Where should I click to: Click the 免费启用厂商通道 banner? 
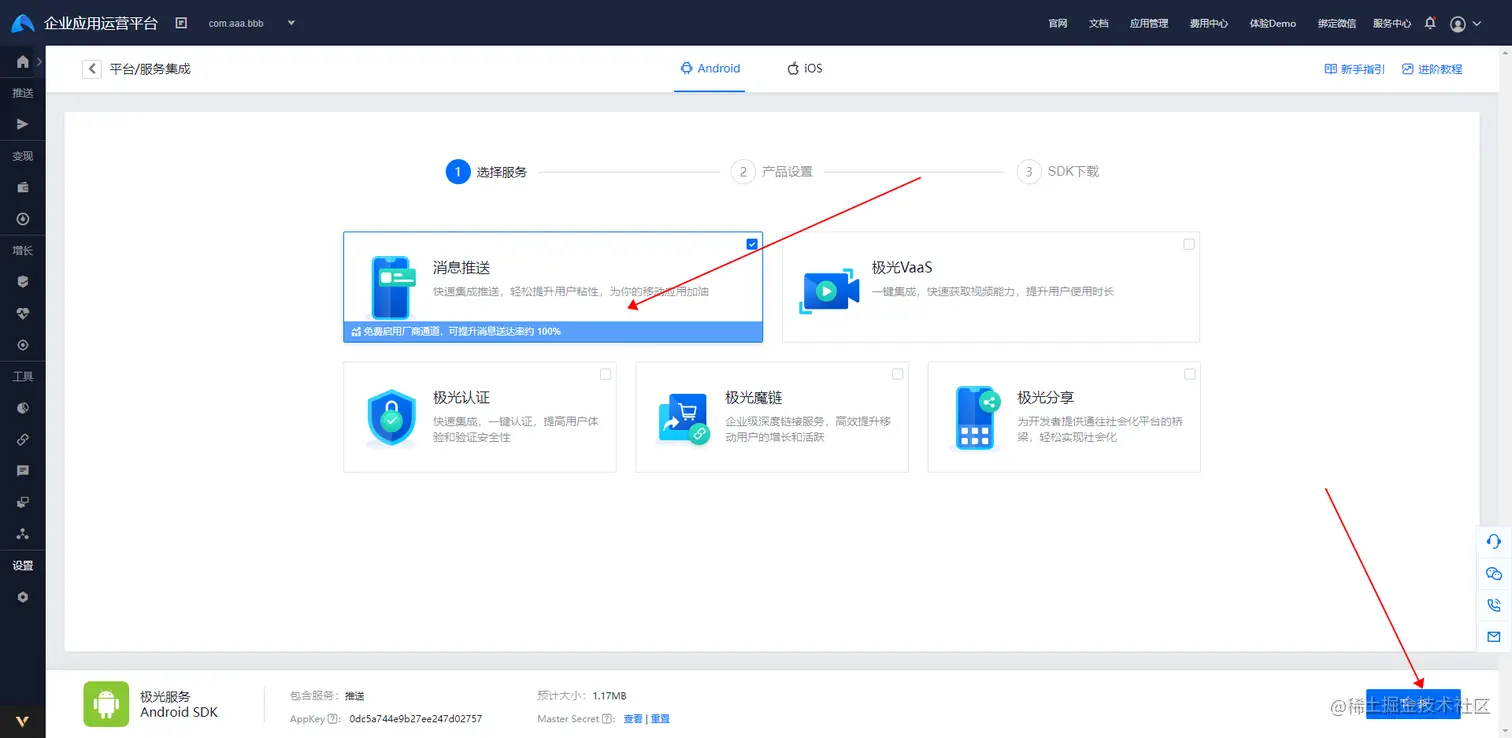553,332
